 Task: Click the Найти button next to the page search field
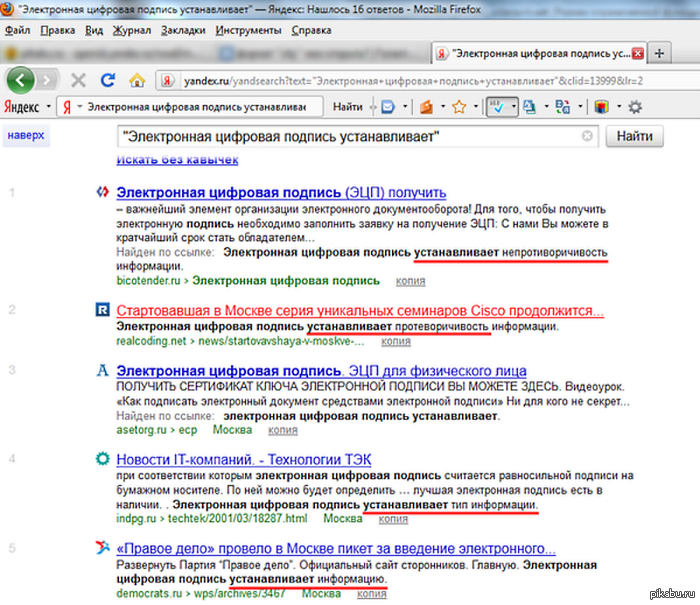click(634, 136)
